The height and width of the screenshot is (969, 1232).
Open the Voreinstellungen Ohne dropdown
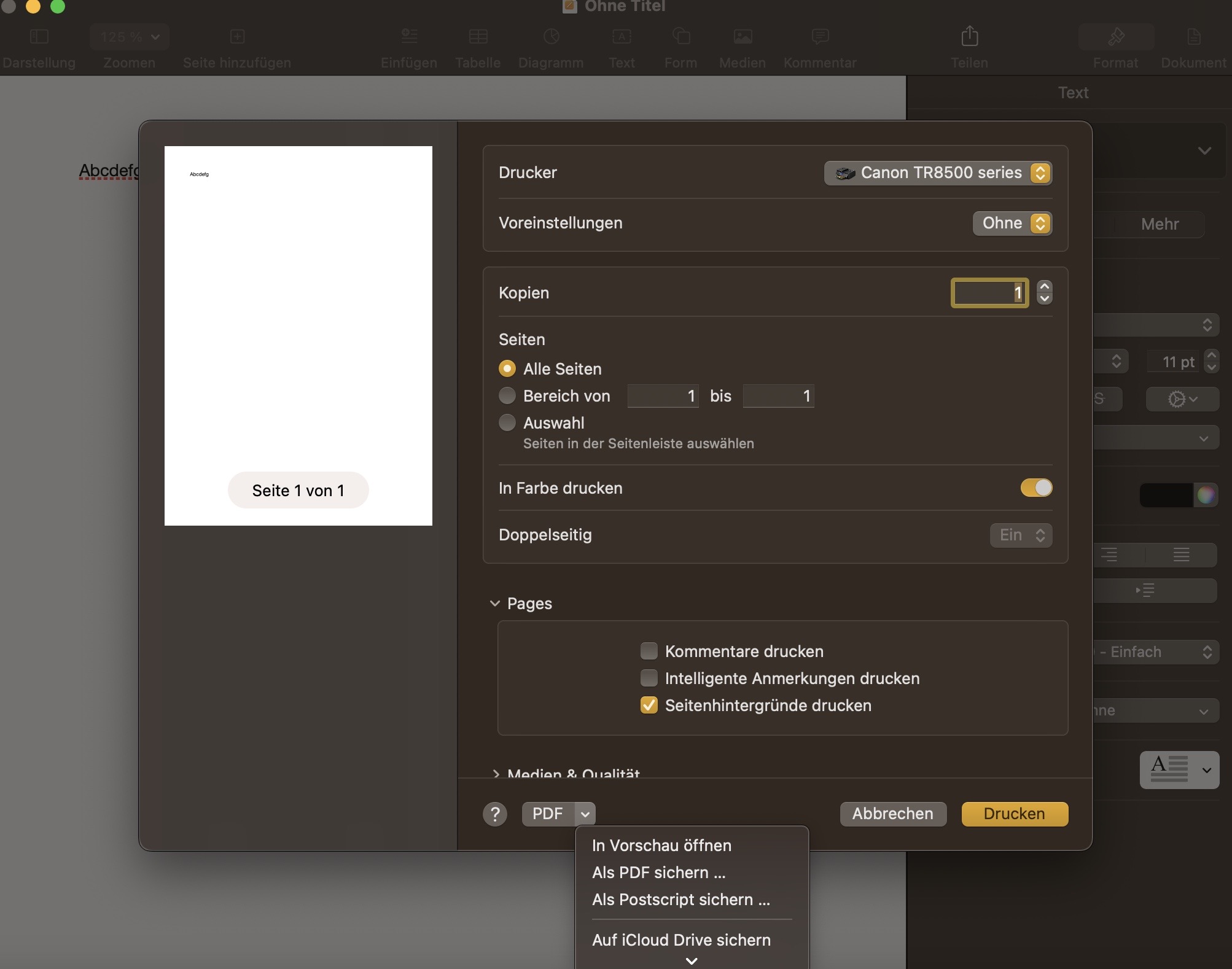1012,224
